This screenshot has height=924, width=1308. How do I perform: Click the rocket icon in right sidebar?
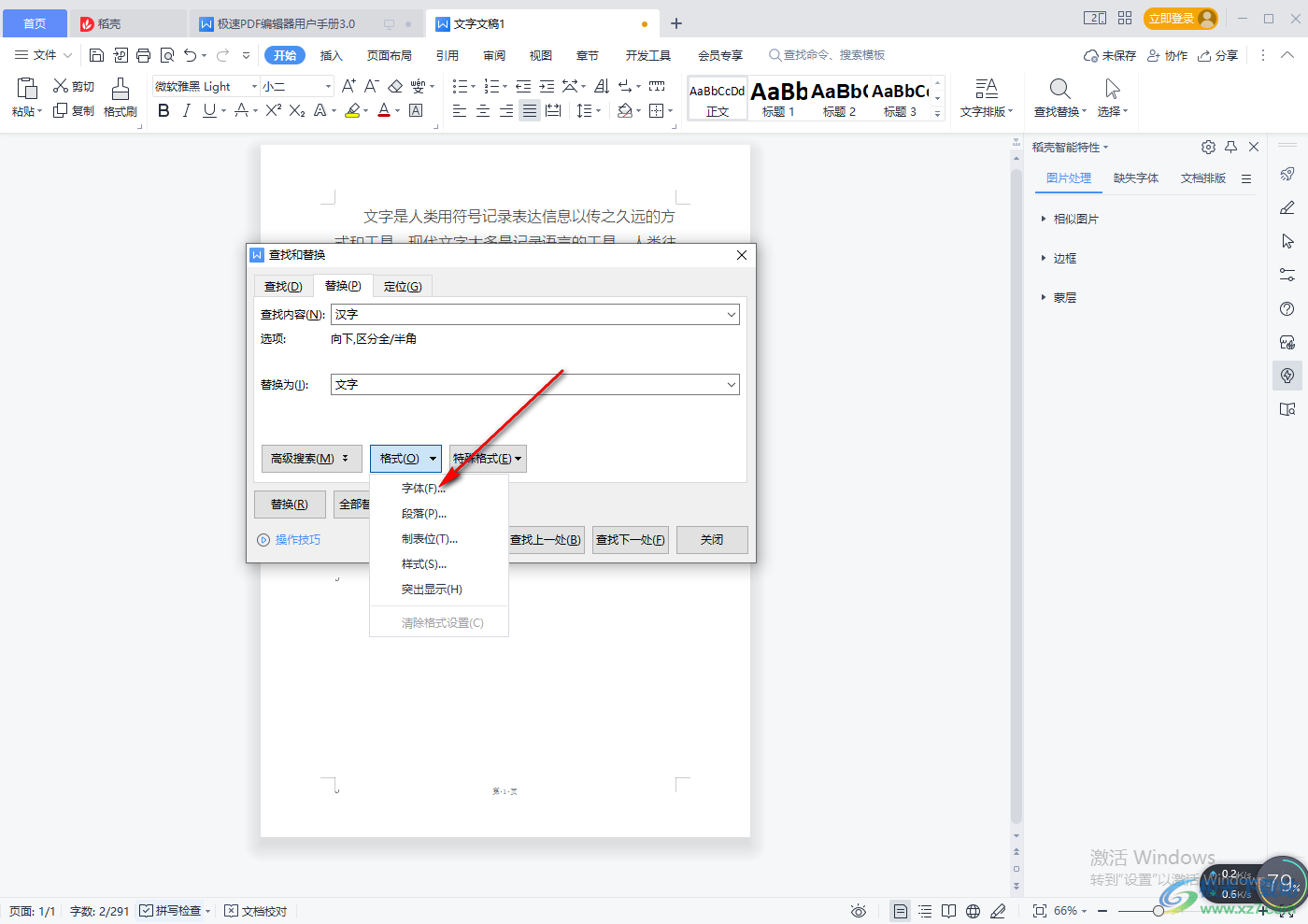point(1287,174)
